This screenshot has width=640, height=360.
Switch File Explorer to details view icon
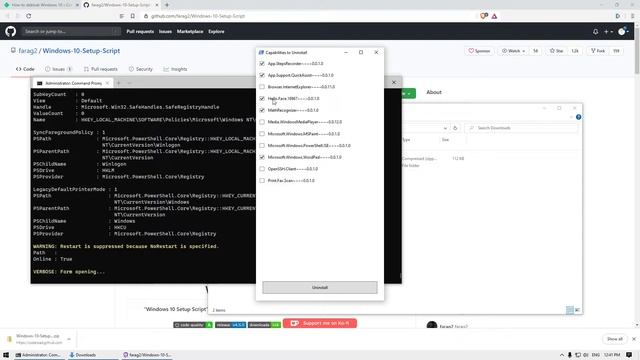(570, 310)
